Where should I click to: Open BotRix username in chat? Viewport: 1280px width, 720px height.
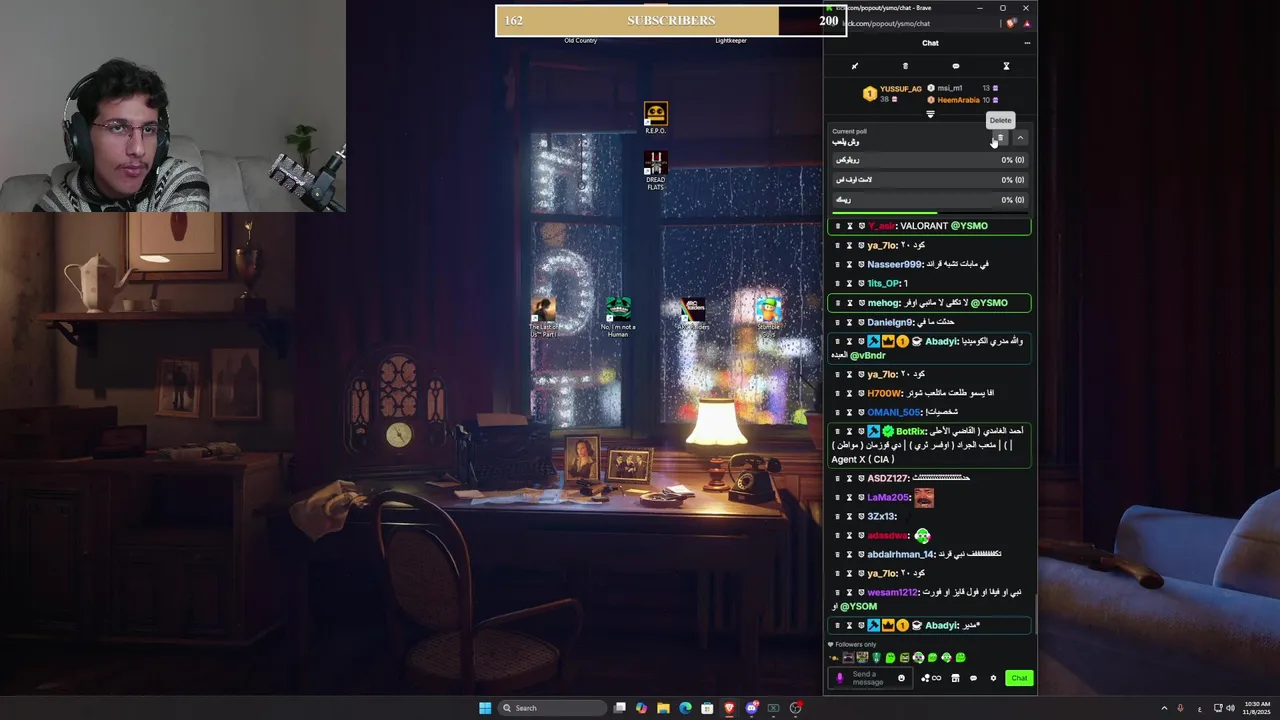point(911,431)
